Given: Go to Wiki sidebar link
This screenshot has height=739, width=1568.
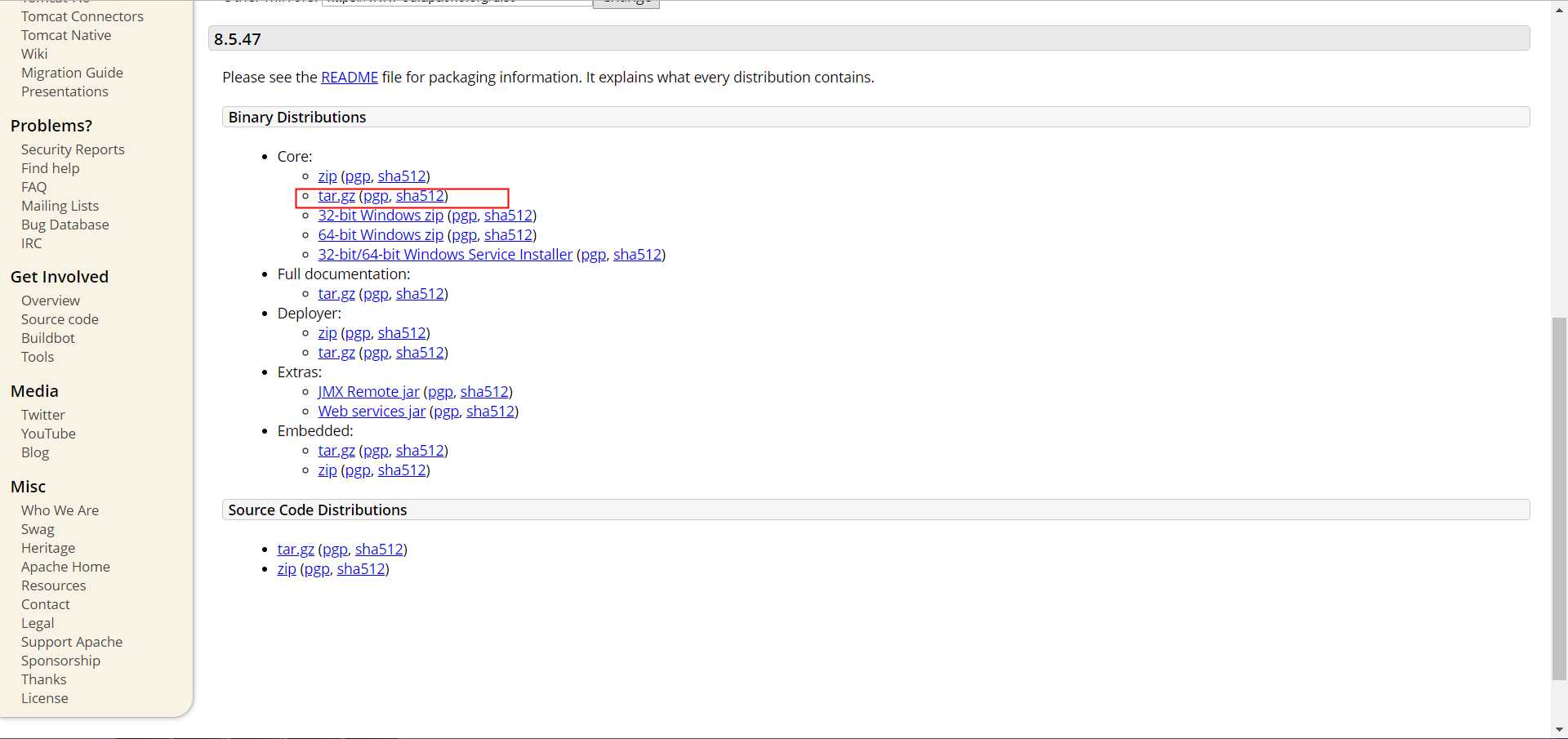Looking at the screenshot, I should click(x=34, y=54).
